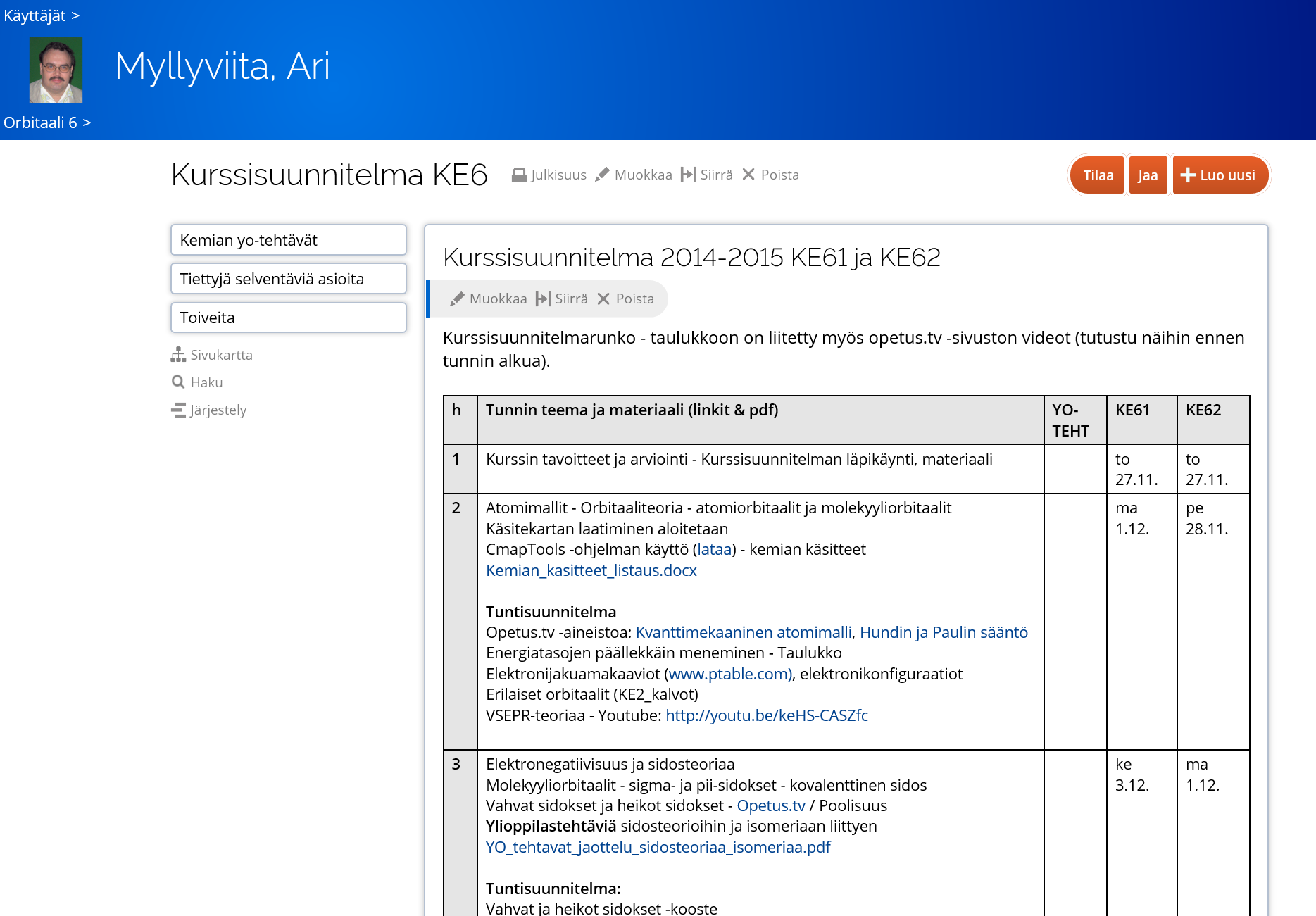Open YO_tehtavat_jaottelu_sidosteoriaa_isomeriaa.pdf
This screenshot has width=1316, height=916.
coord(658,847)
